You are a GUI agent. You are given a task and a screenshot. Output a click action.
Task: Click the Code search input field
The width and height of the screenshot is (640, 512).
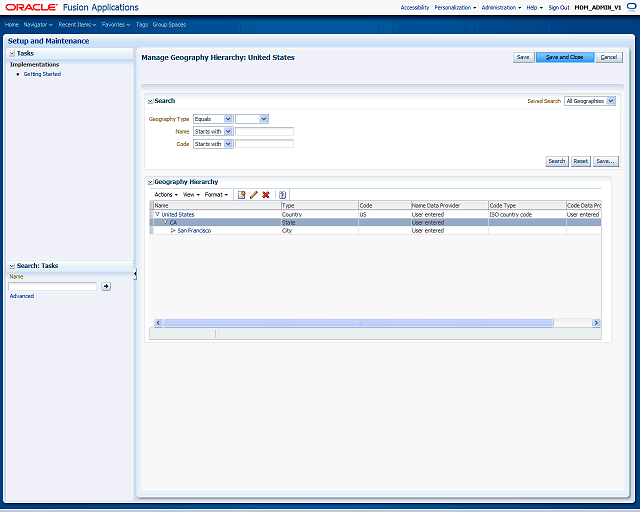click(x=264, y=144)
